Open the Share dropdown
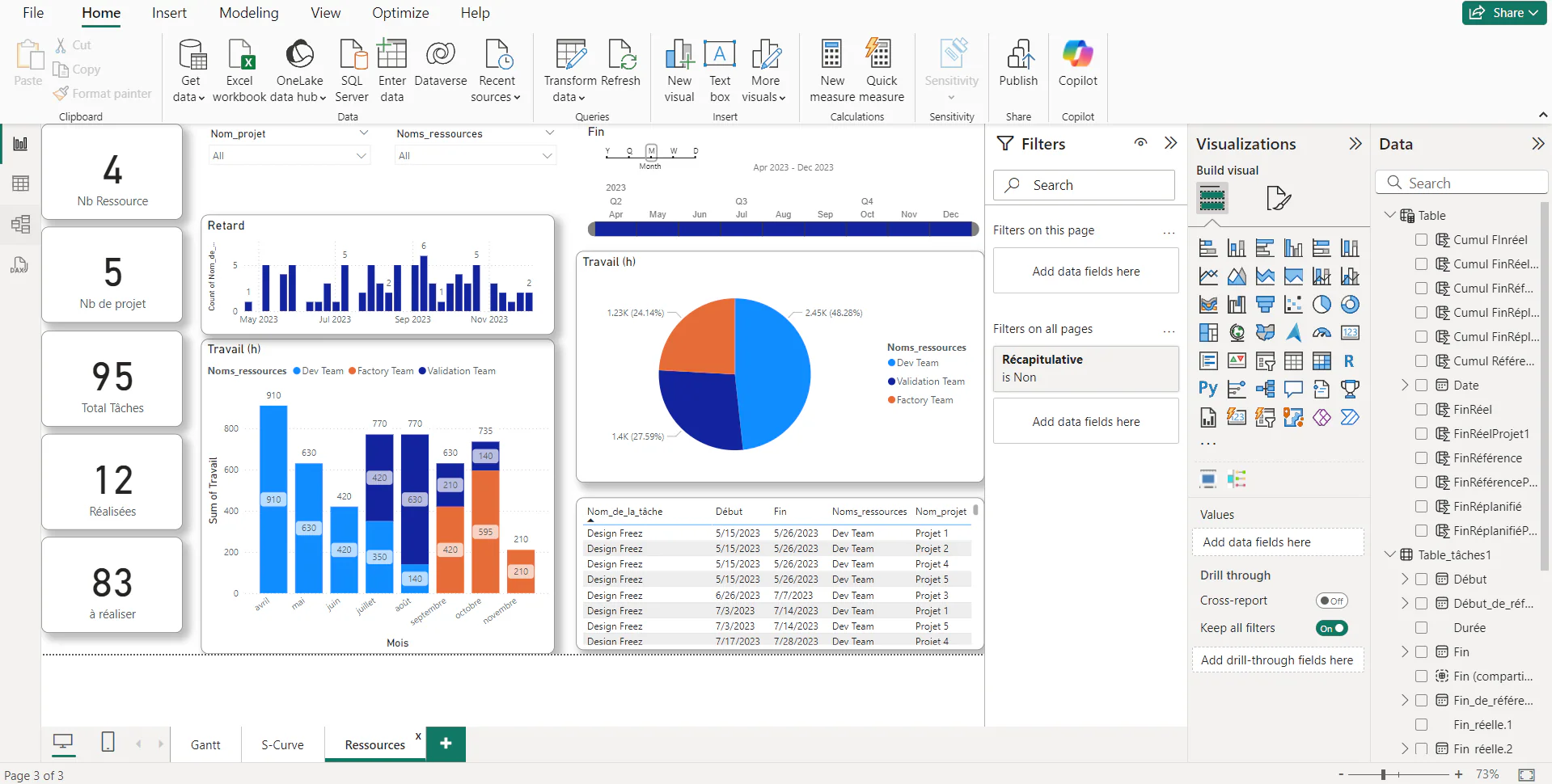The height and width of the screenshot is (784, 1552). [x=1532, y=13]
